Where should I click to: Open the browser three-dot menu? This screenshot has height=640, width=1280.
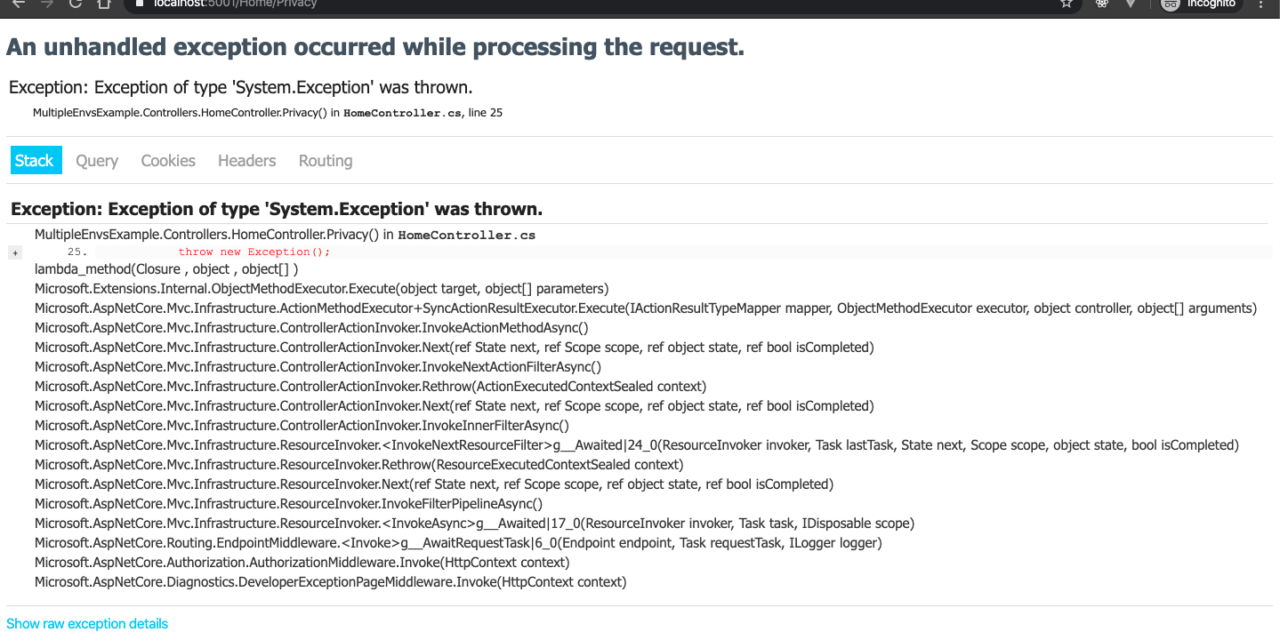point(1258,4)
